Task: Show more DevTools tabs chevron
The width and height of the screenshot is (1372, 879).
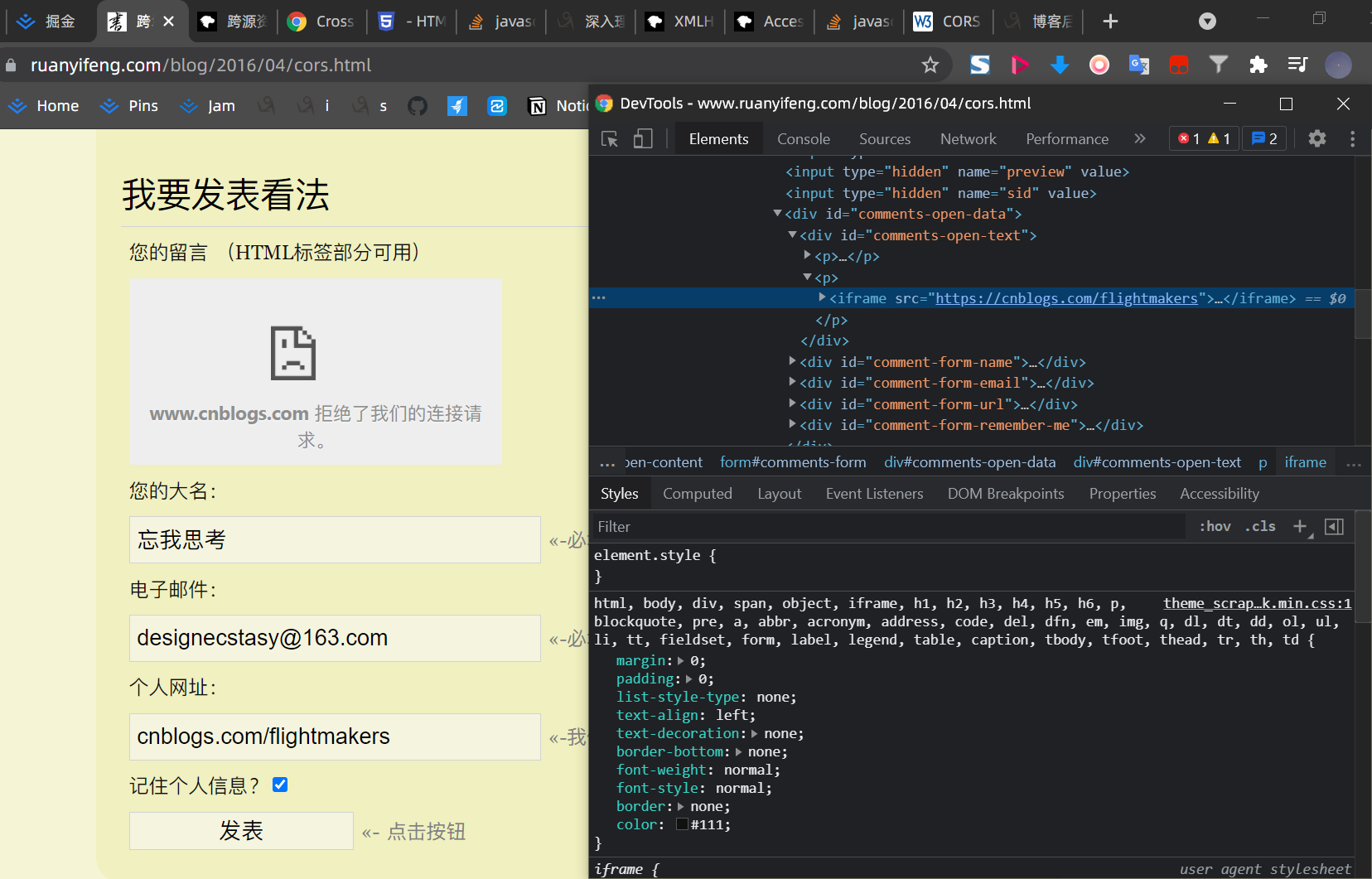Action: coord(1140,138)
